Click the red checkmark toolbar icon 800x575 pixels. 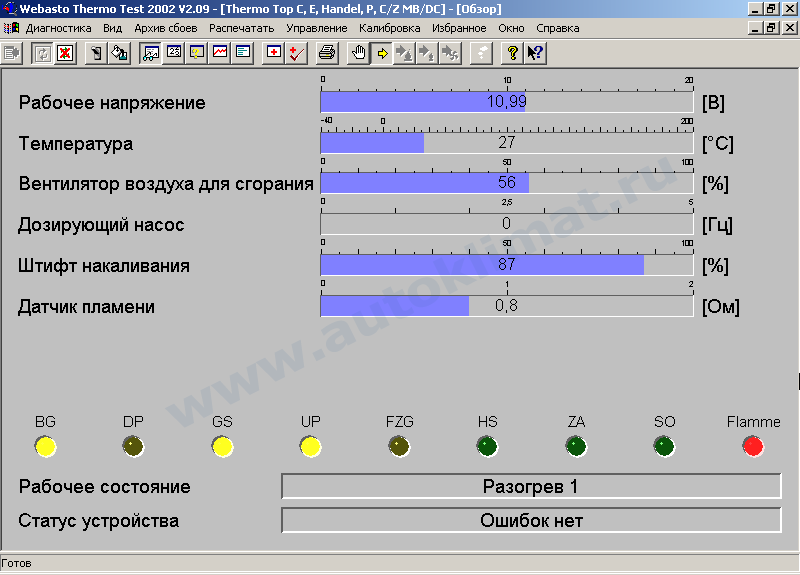(297, 53)
